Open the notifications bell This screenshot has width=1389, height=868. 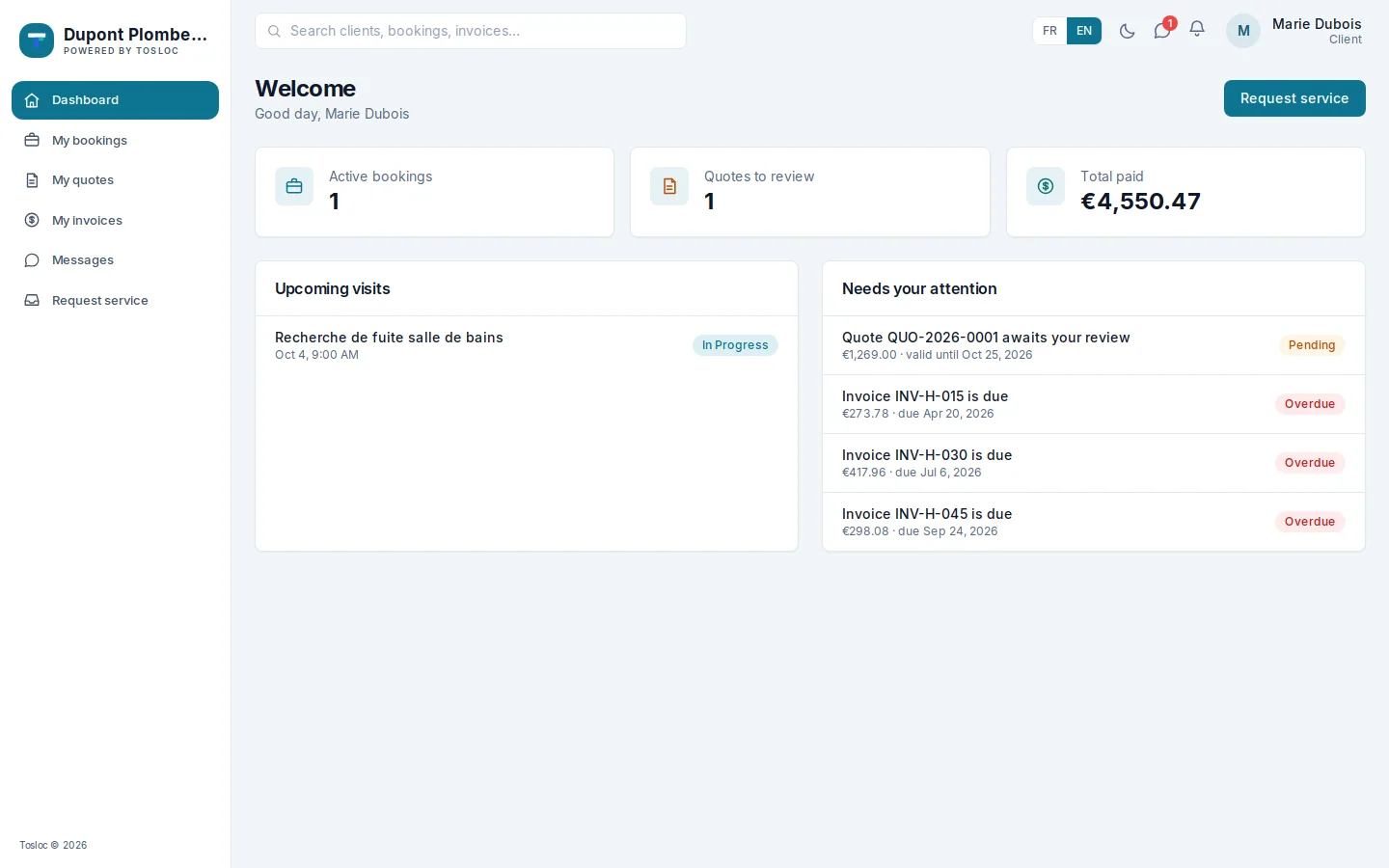click(1197, 30)
